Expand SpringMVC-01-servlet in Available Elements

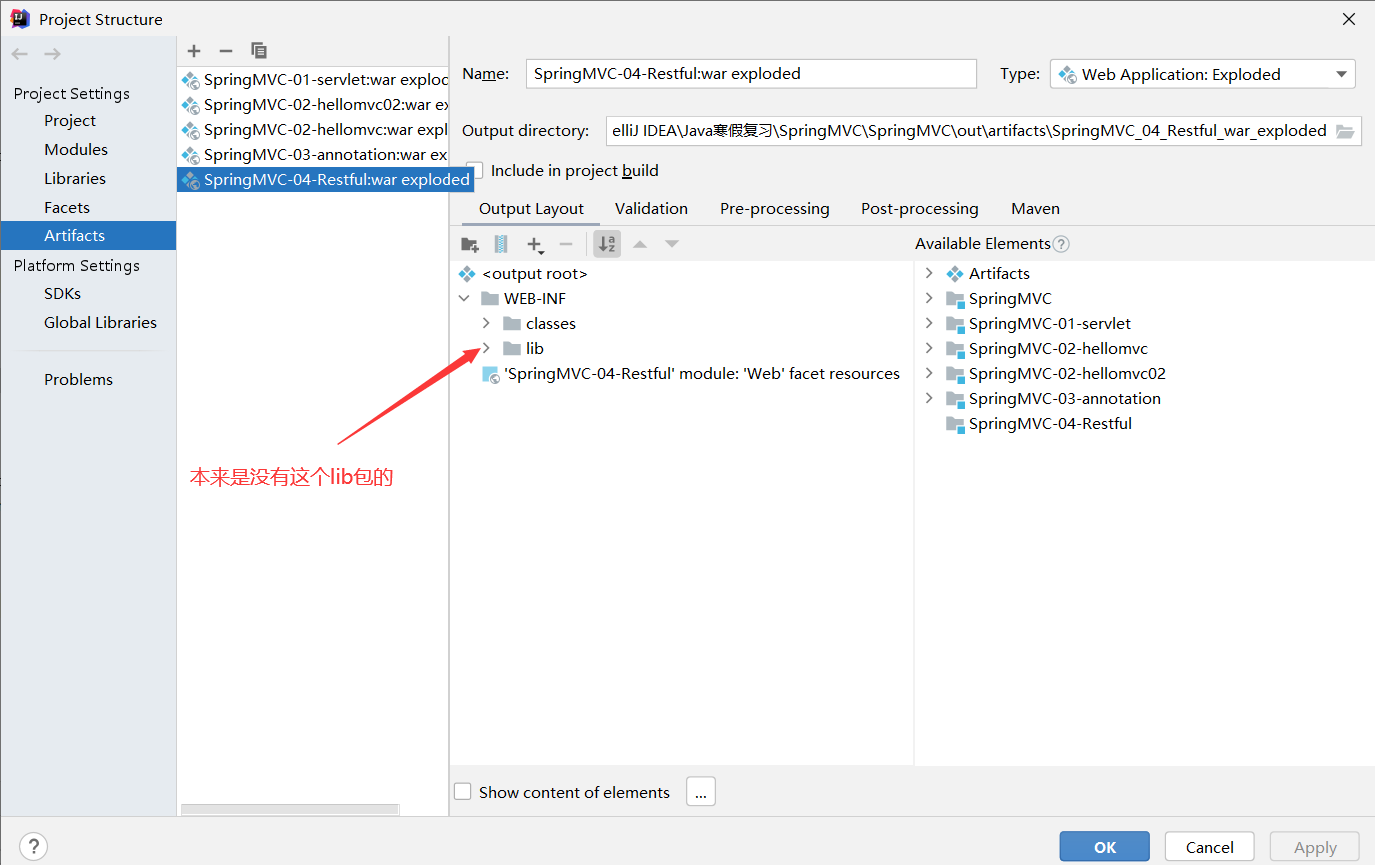click(x=928, y=323)
